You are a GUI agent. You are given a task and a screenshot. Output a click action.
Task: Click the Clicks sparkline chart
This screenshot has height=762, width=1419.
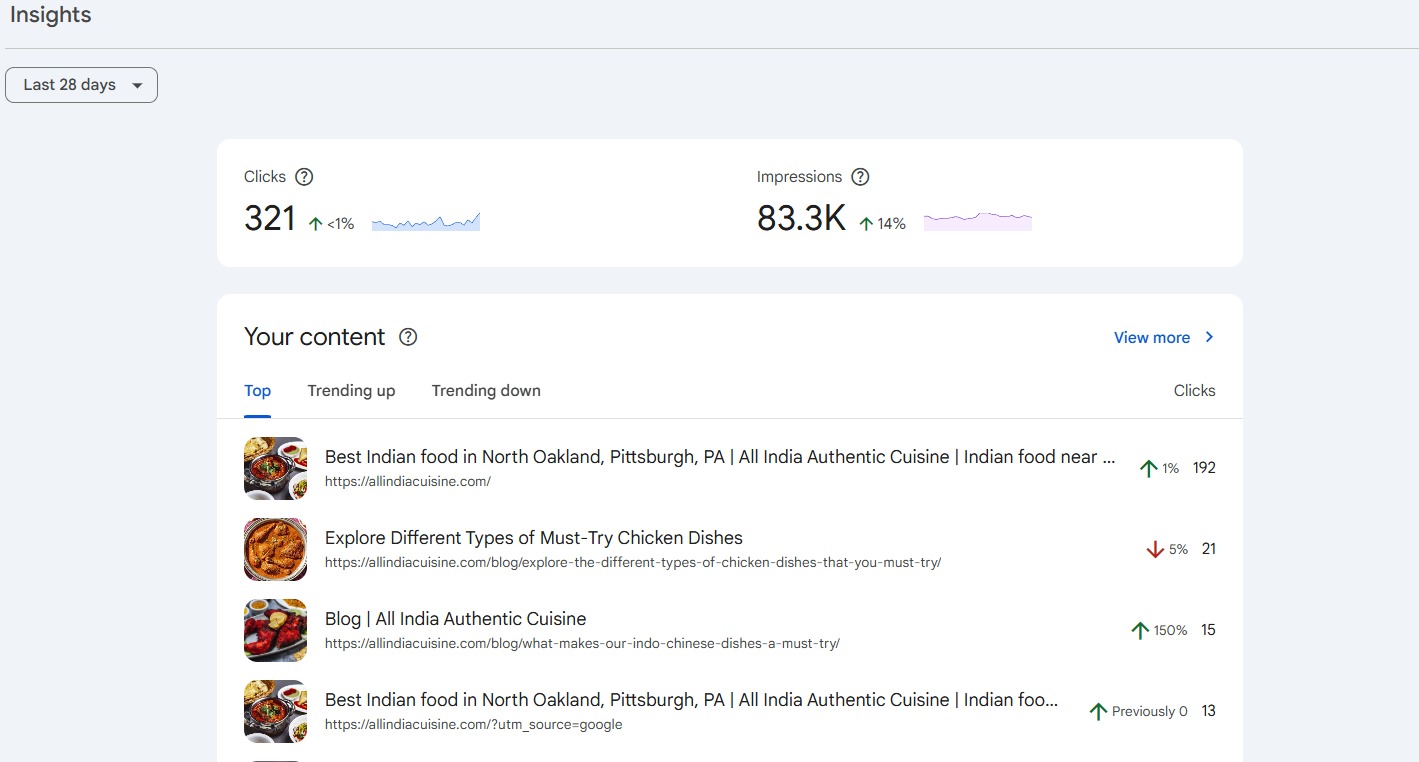click(x=426, y=221)
